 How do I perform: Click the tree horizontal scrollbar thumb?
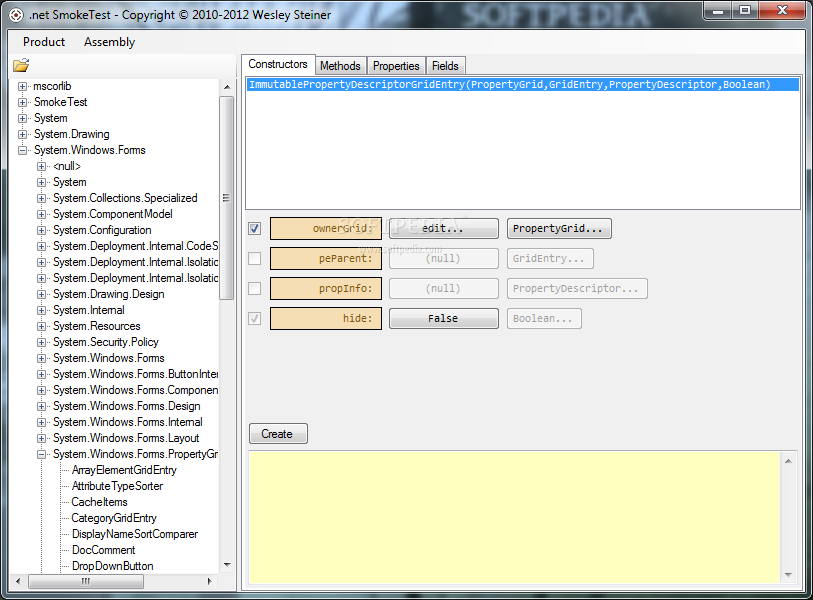tap(86, 581)
